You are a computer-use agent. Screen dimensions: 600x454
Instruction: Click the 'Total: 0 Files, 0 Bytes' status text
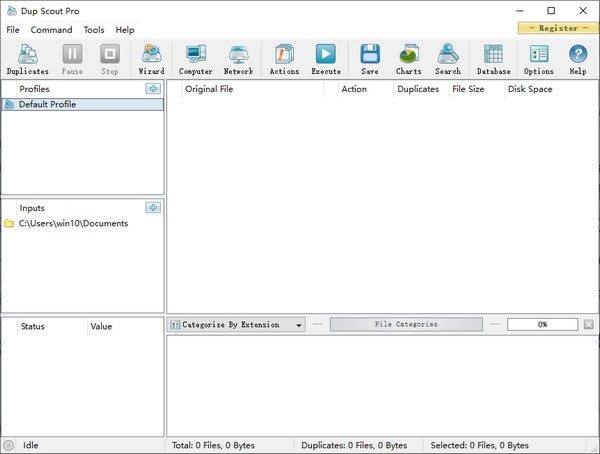point(213,445)
